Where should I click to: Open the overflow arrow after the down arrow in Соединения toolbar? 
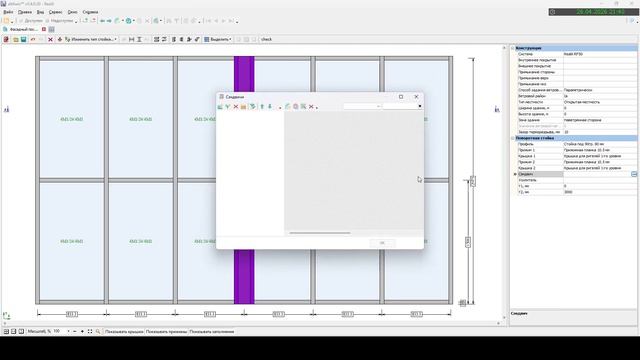[280, 107]
